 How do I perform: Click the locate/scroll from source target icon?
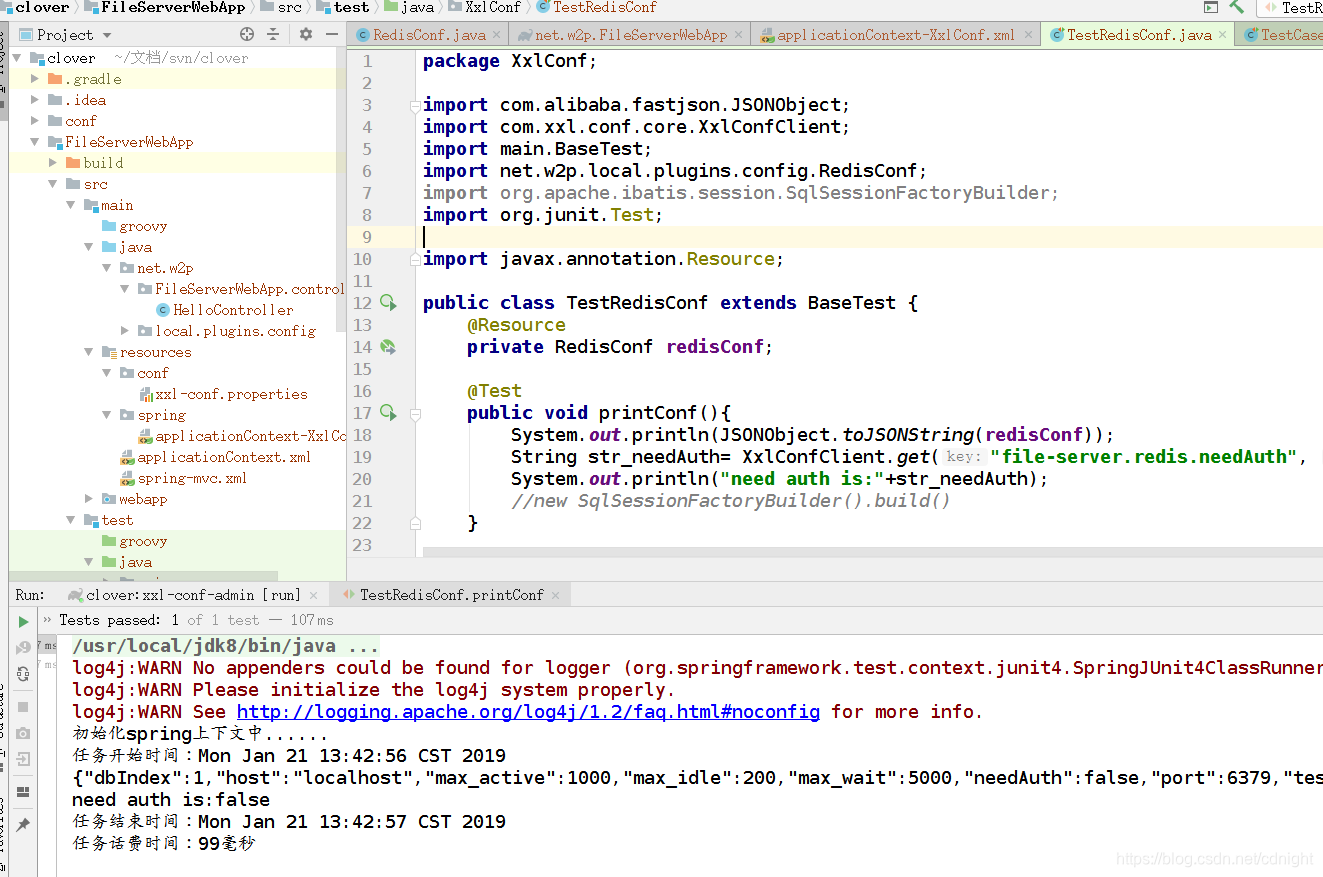247,34
